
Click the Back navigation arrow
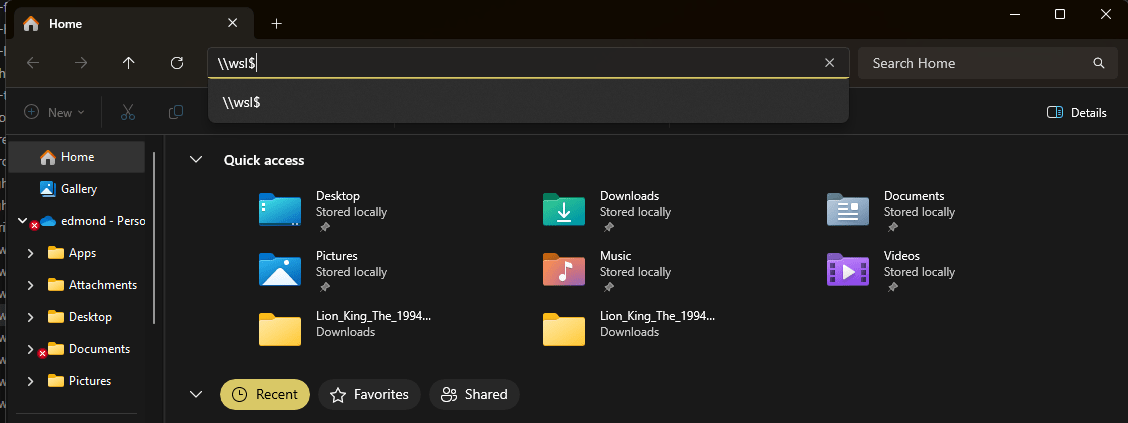[x=33, y=63]
